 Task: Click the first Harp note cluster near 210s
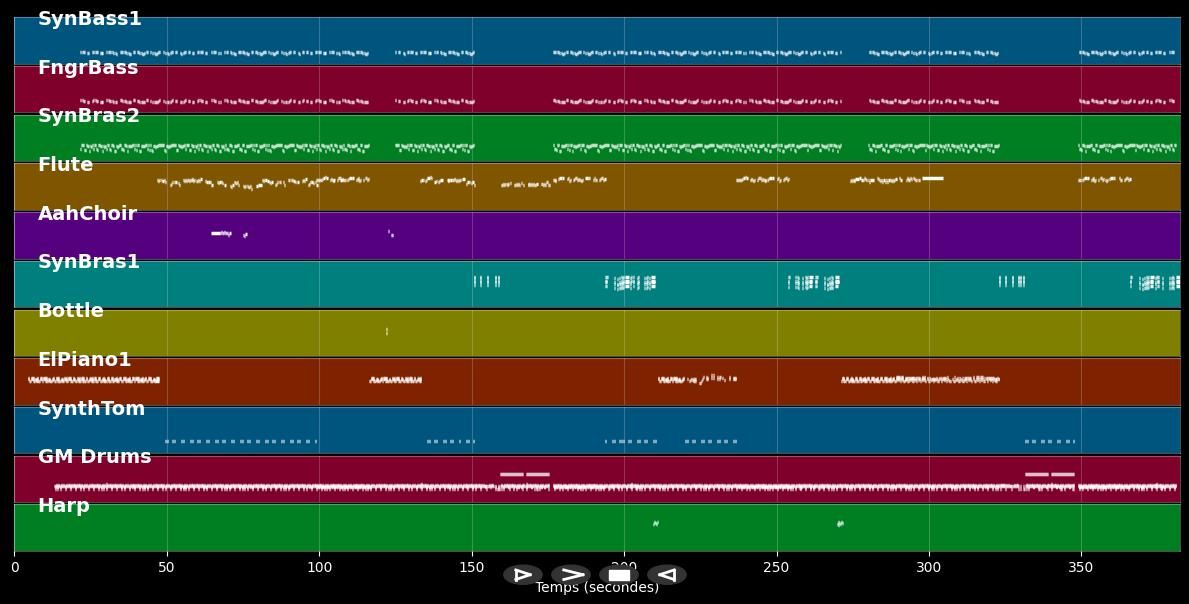click(655, 523)
